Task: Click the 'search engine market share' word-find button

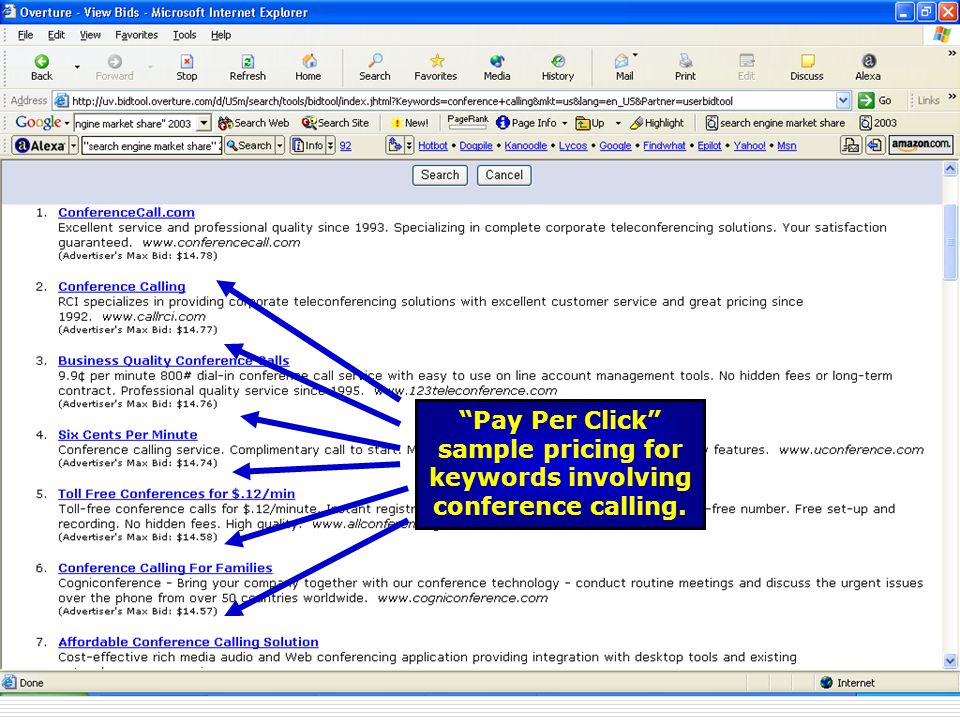Action: 775,123
